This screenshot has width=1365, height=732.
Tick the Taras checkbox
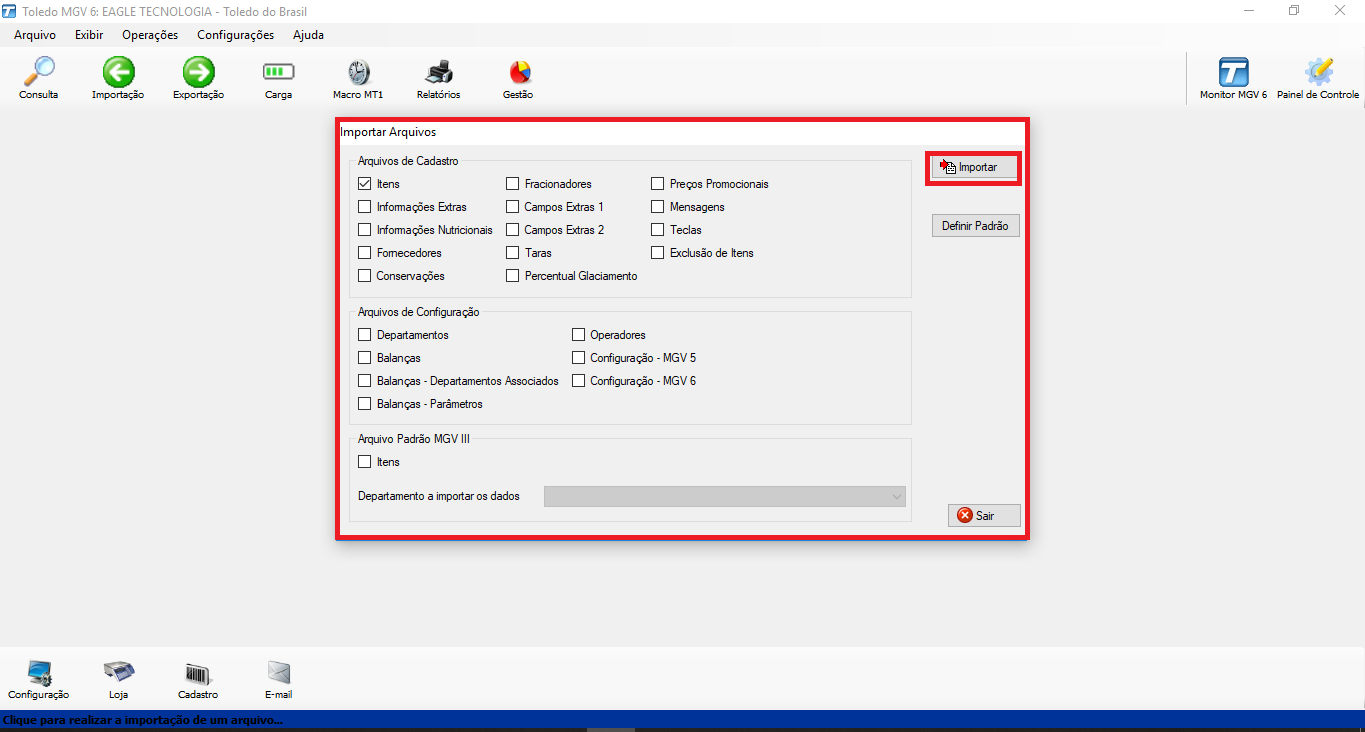pos(512,253)
